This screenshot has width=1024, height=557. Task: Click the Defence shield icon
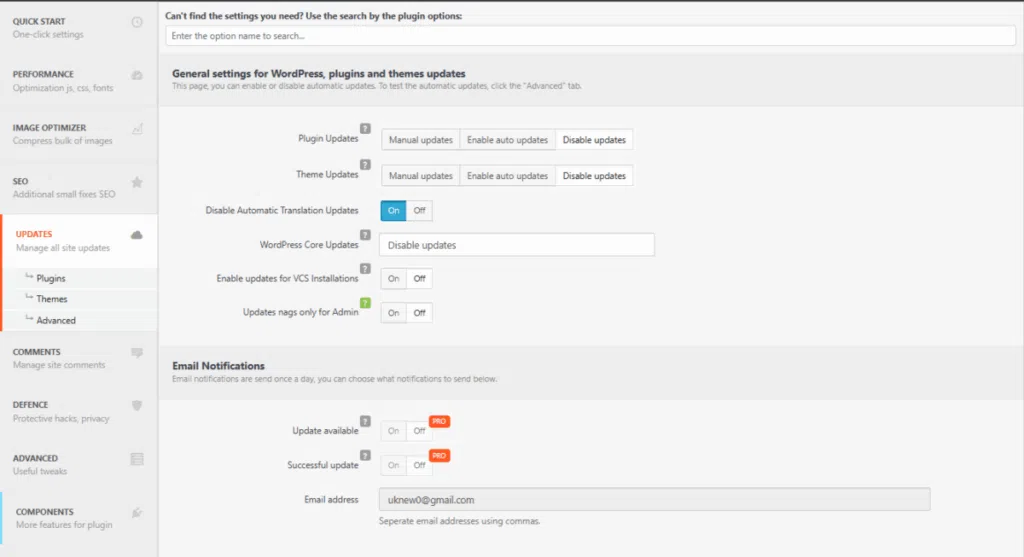[137, 405]
